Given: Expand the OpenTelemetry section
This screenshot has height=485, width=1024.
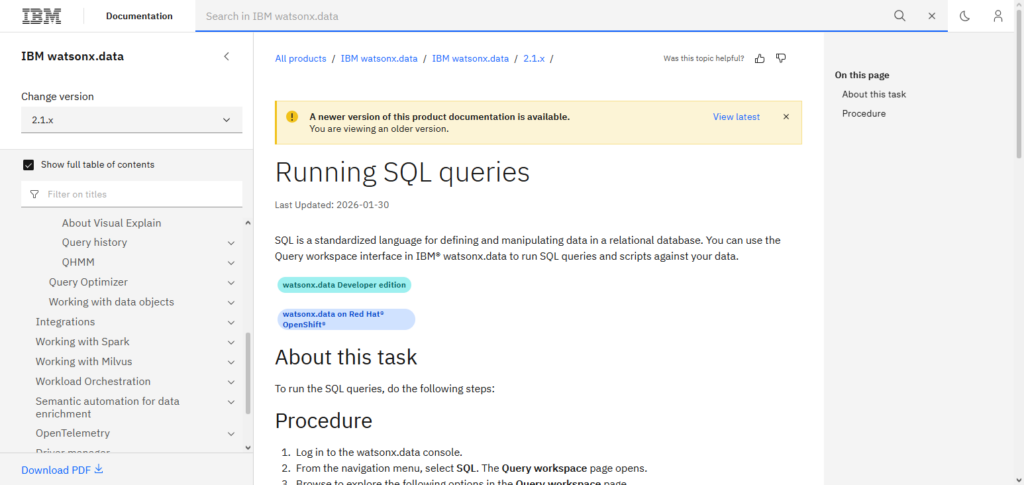Looking at the screenshot, I should 231,433.
